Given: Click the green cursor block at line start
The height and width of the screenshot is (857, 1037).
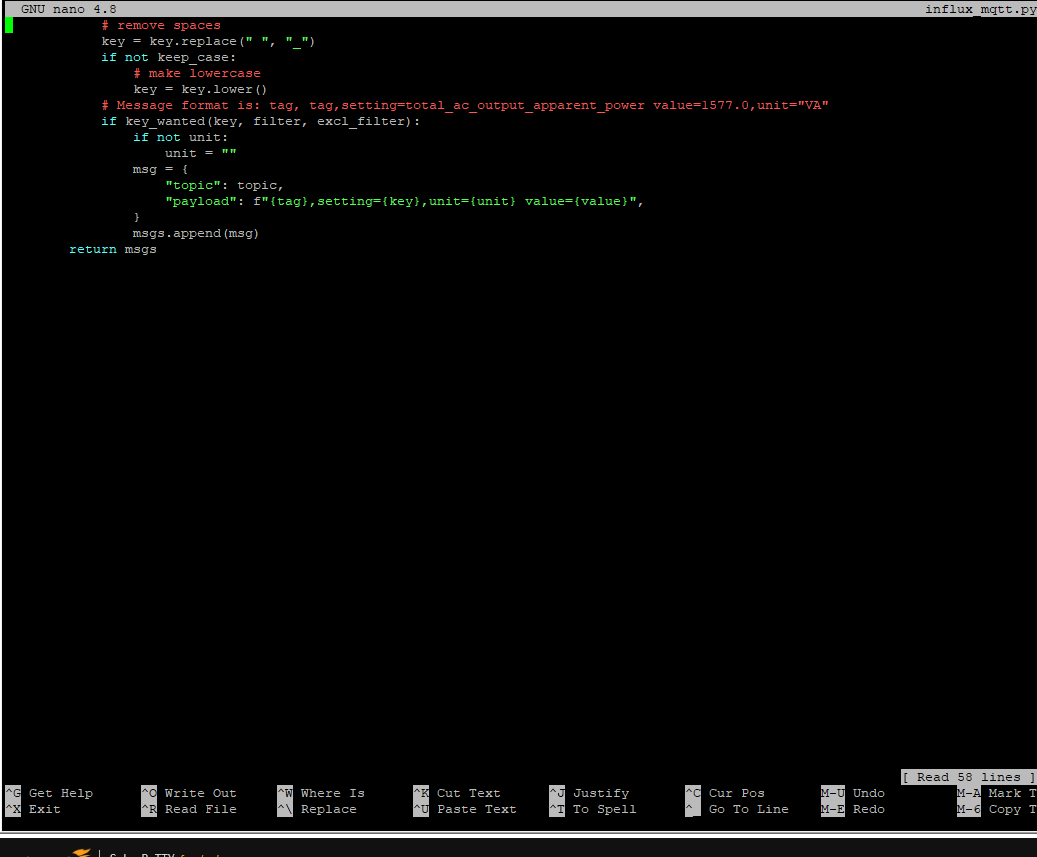Looking at the screenshot, I should pos(9,25).
